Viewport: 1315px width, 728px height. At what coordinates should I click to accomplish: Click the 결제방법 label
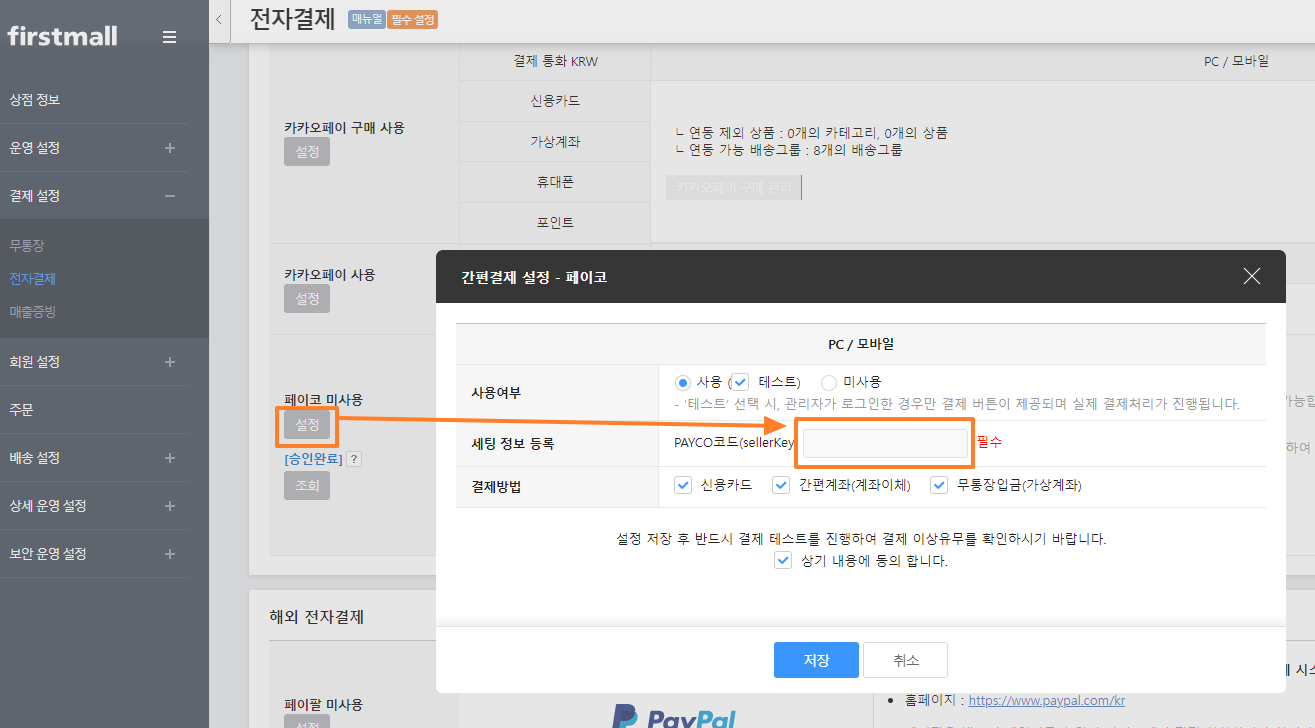[497, 486]
